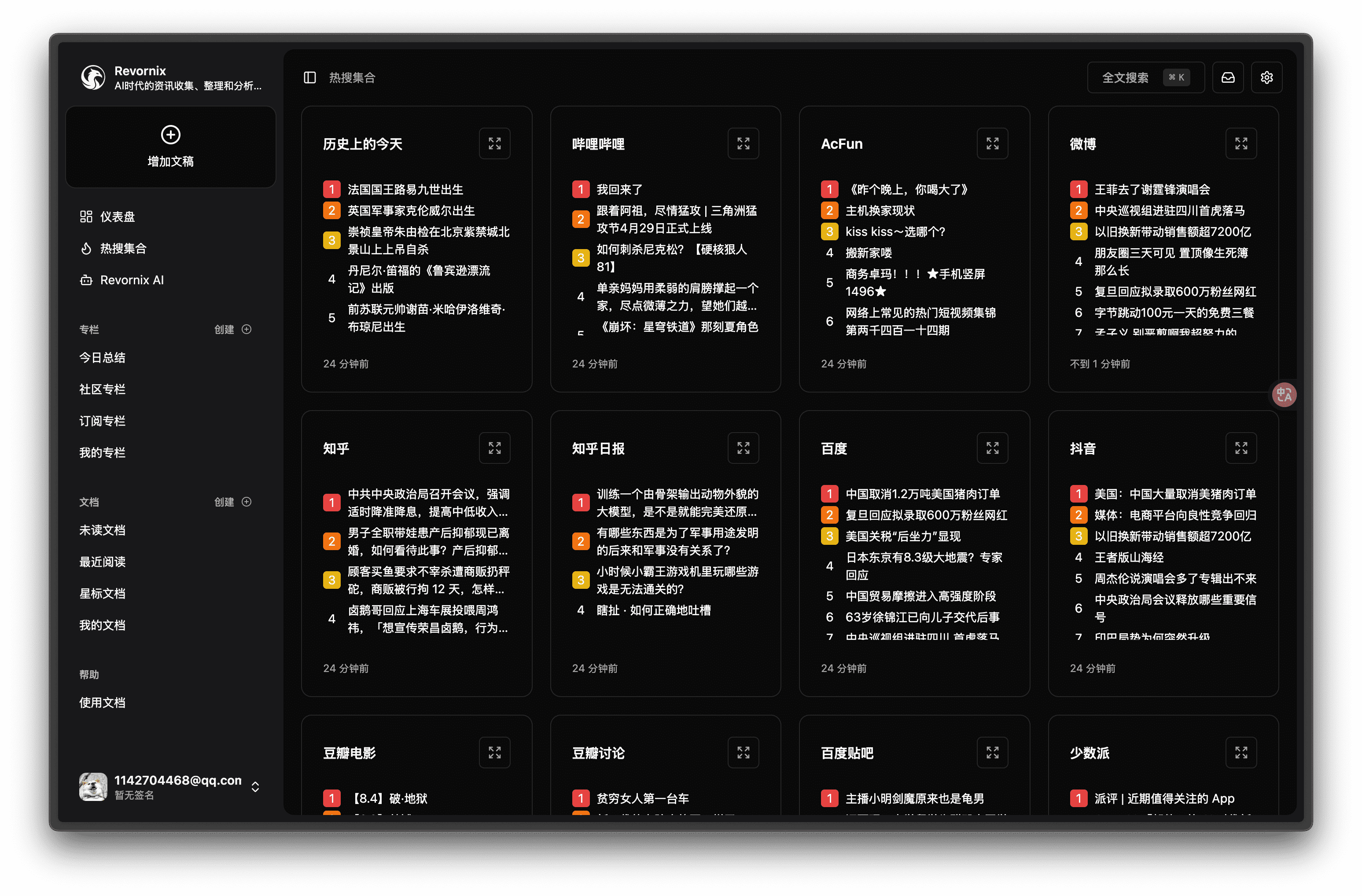Open the inbox tray icon
Image resolution: width=1362 pixels, height=896 pixels.
(1227, 77)
